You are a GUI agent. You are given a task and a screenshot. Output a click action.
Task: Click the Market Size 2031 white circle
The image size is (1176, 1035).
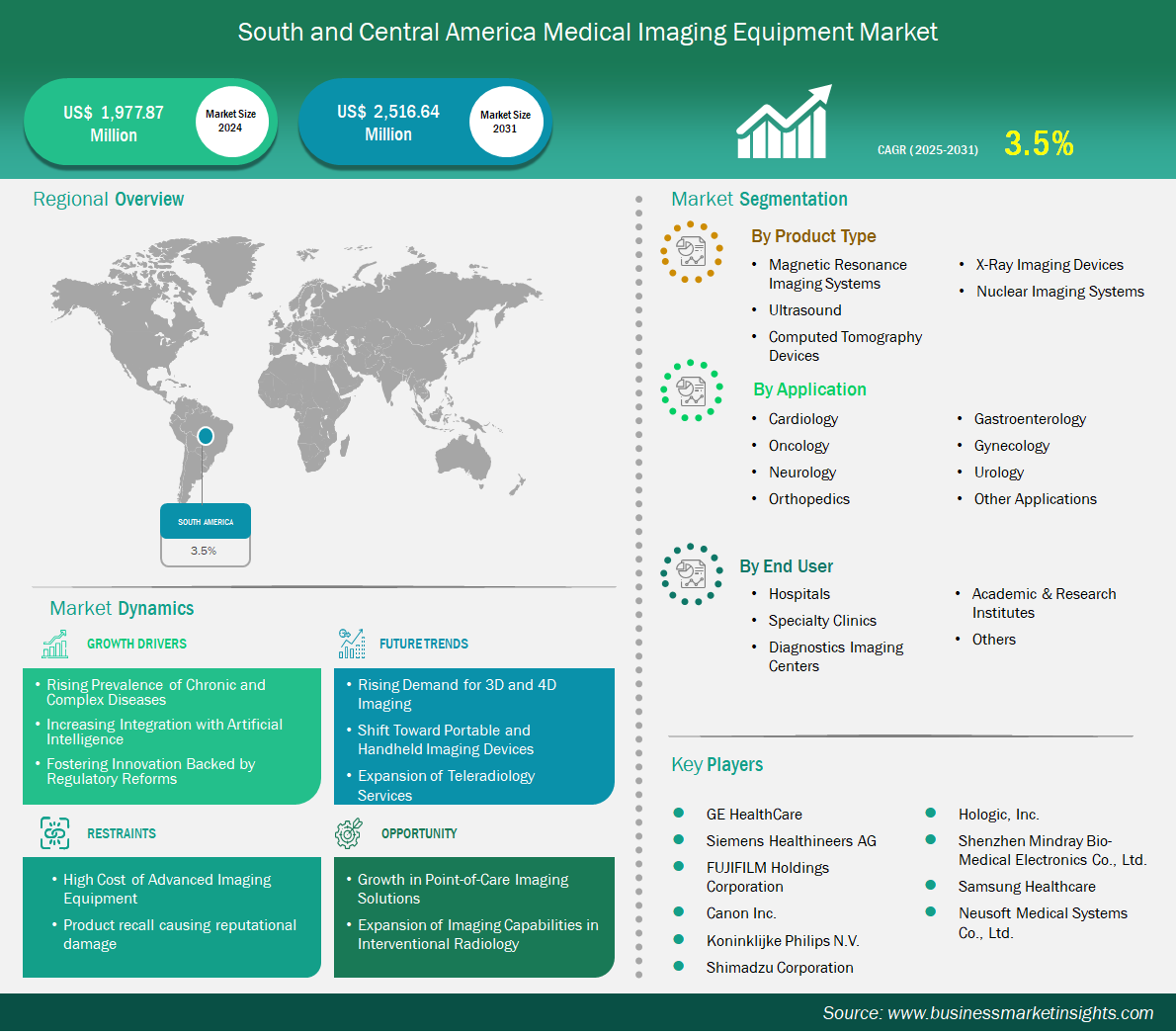click(506, 122)
